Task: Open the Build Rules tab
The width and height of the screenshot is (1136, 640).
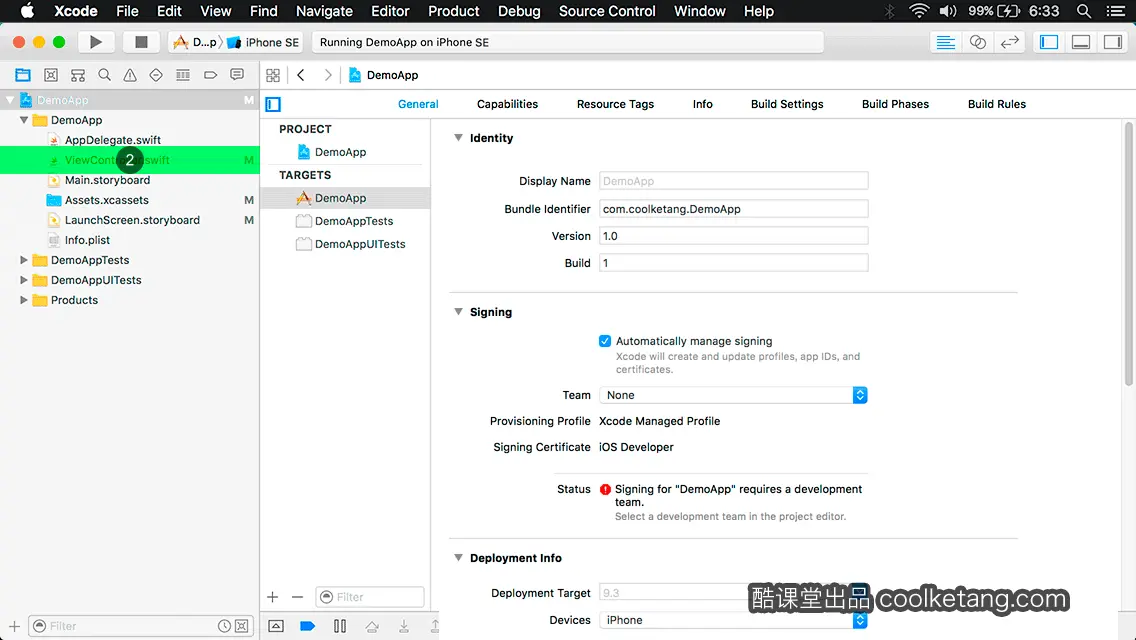Action: pyautogui.click(x=997, y=104)
